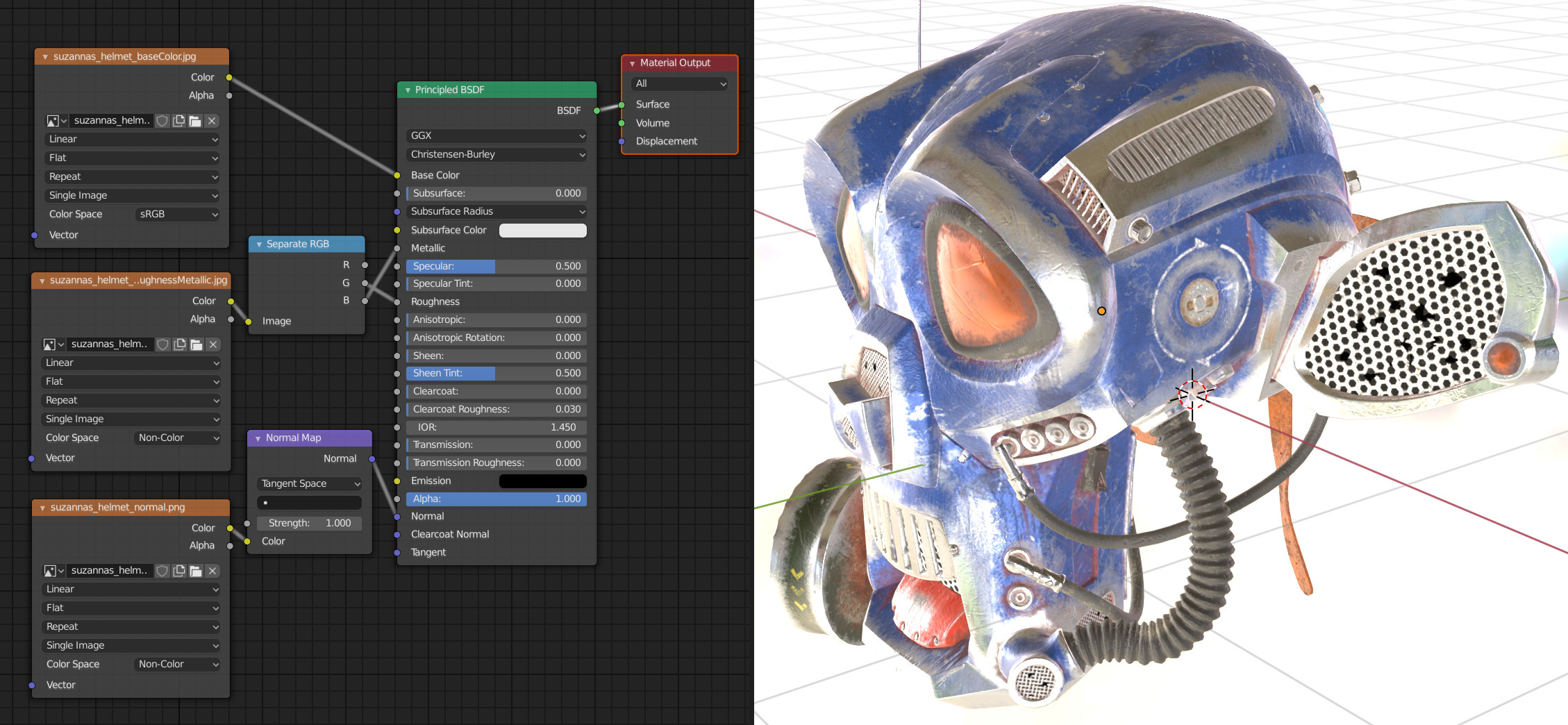This screenshot has width=1568, height=725.
Task: Click image name field in baseColor node
Action: click(111, 121)
